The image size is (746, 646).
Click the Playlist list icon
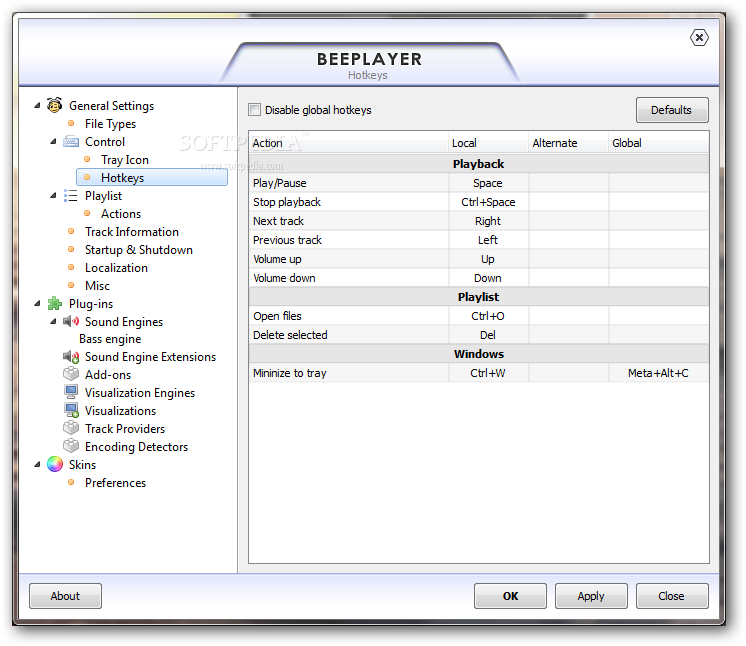tap(71, 196)
